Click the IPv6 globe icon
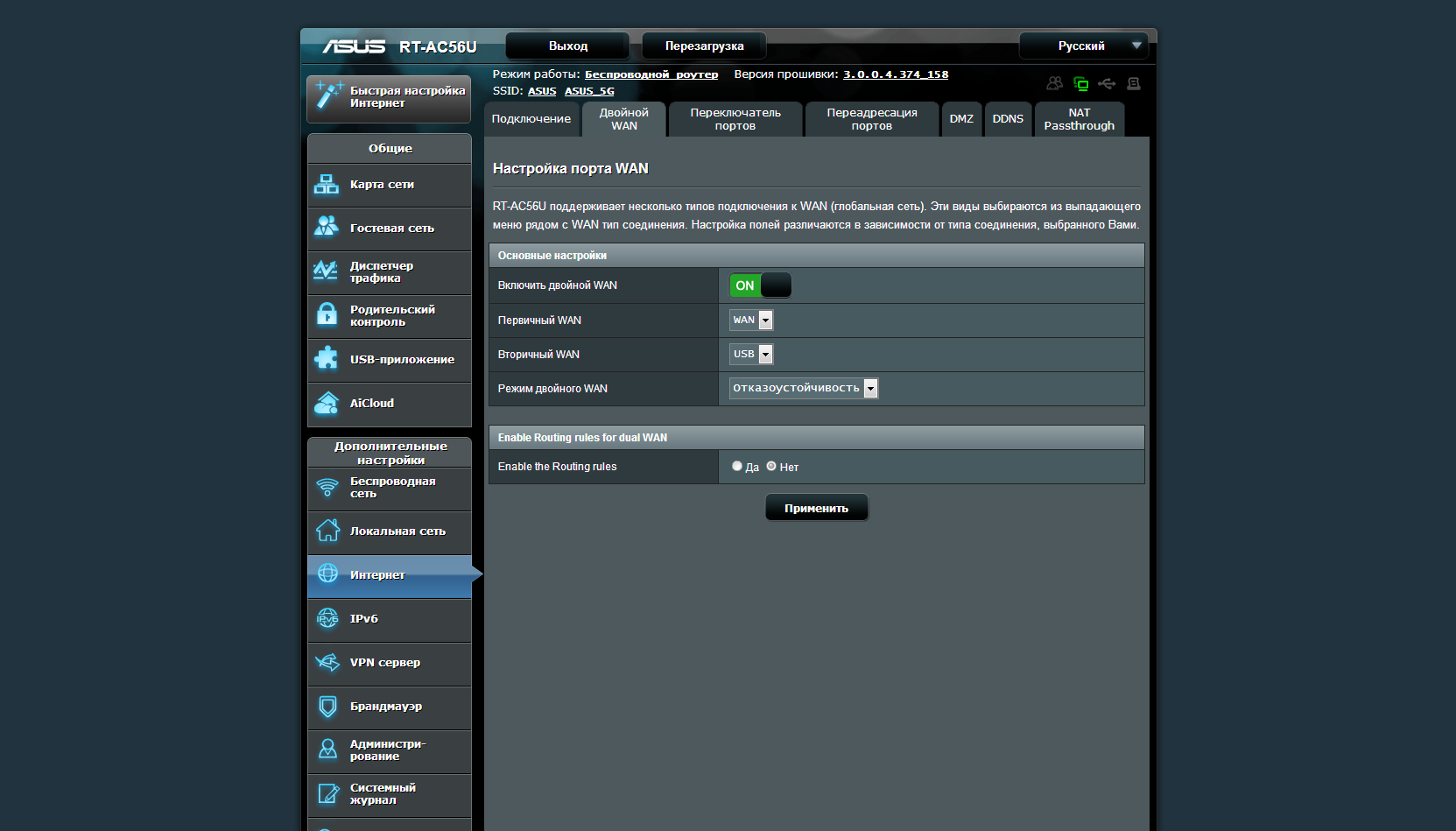This screenshot has height=831, width=1456. click(327, 618)
